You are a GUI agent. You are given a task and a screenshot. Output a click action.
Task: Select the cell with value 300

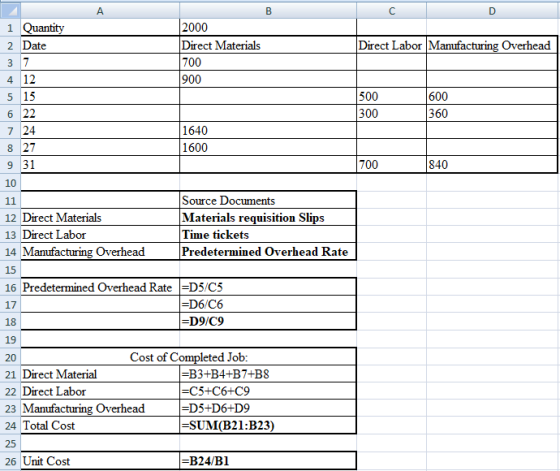(391, 114)
